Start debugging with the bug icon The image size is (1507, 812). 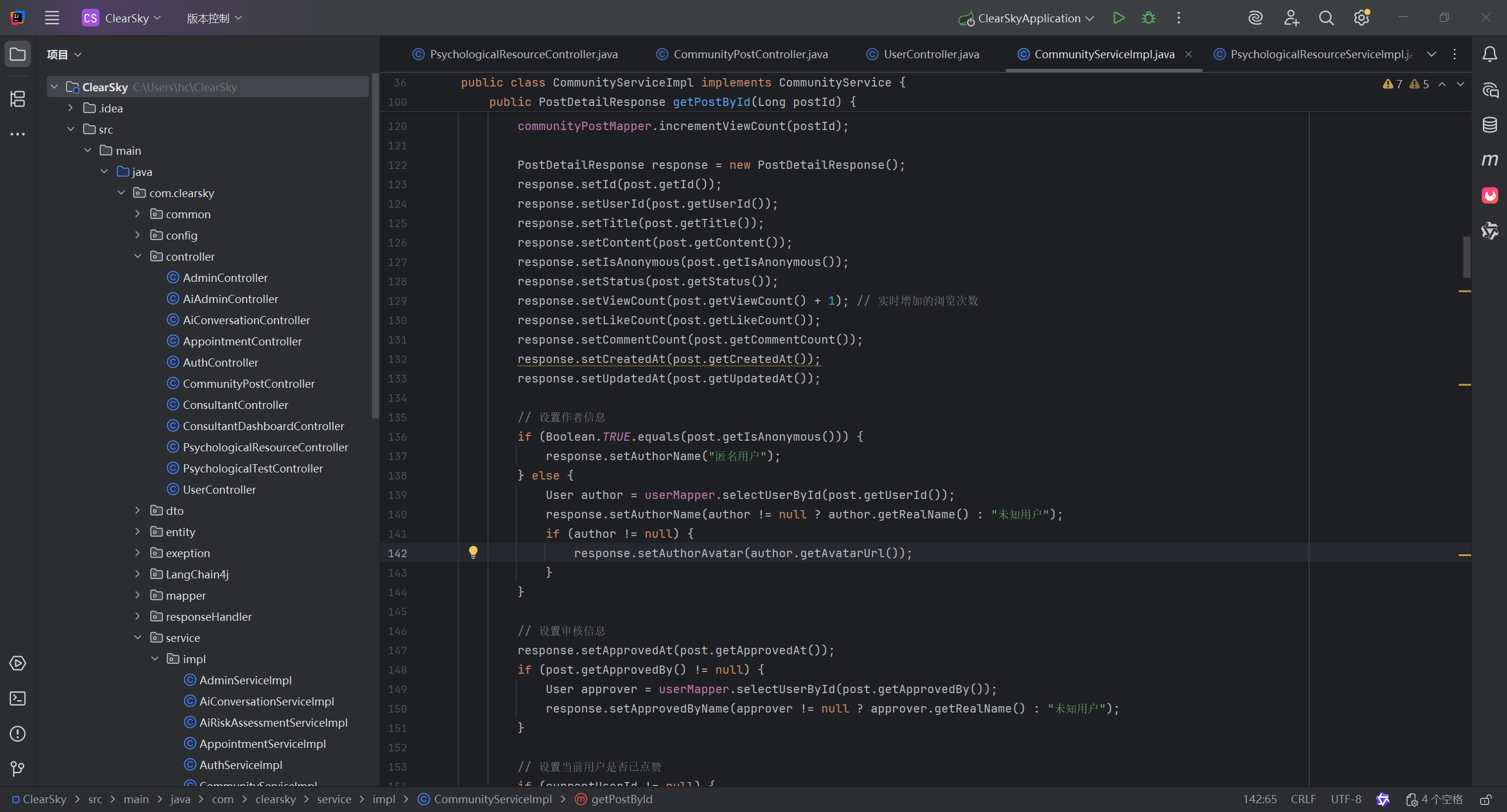point(1148,18)
